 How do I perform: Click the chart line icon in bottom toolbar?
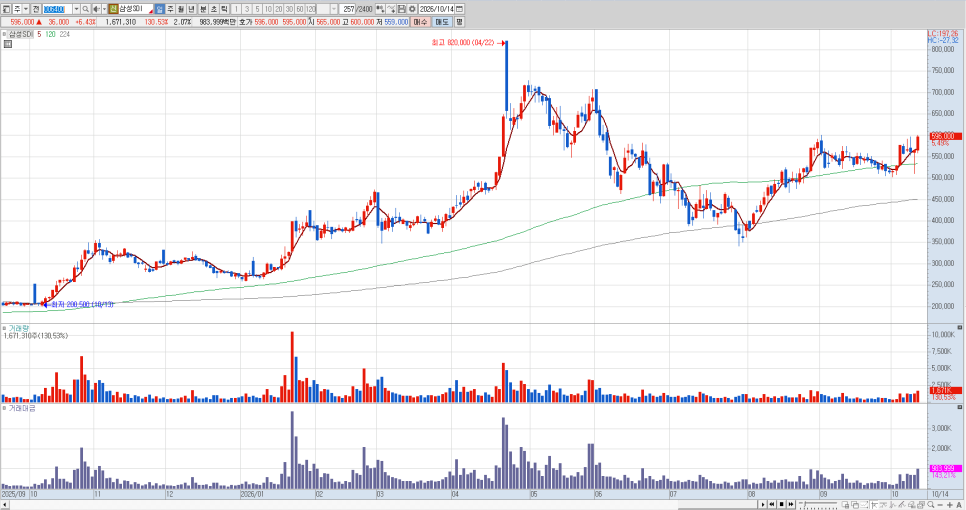click(864, 504)
